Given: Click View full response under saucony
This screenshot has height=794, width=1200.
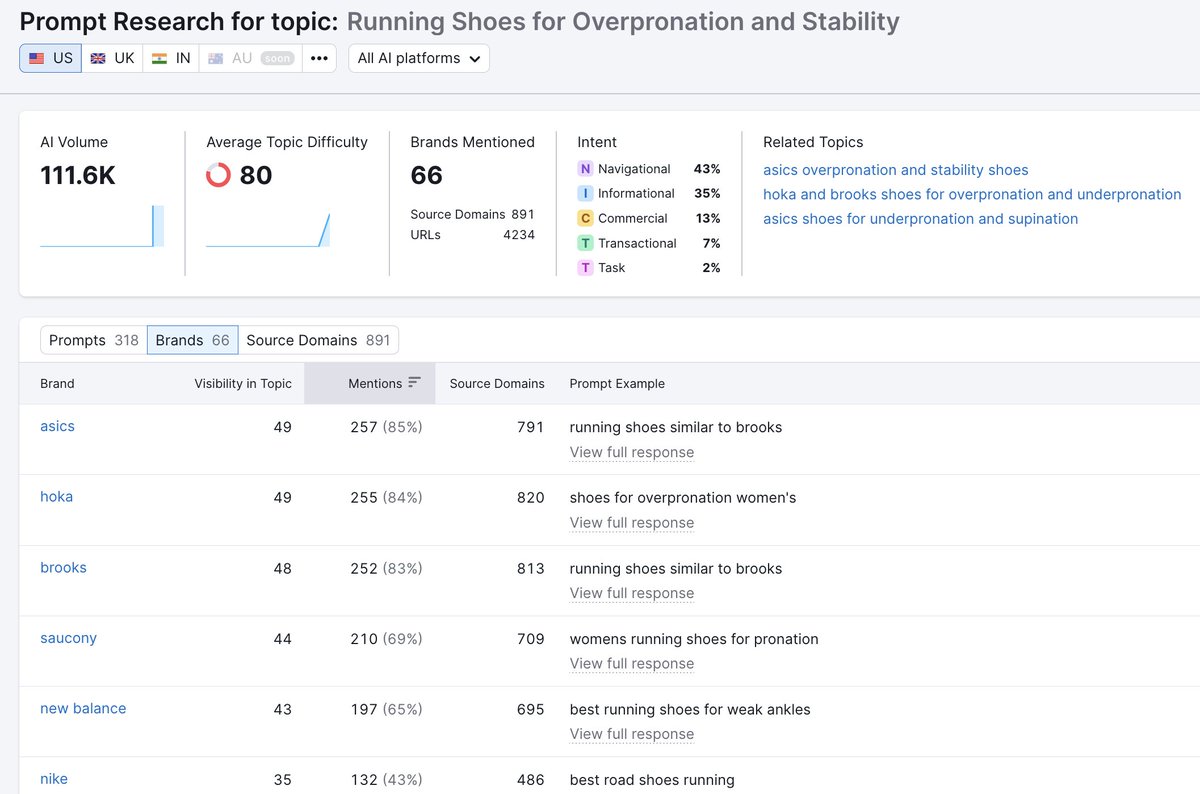Looking at the screenshot, I should [x=631, y=663].
